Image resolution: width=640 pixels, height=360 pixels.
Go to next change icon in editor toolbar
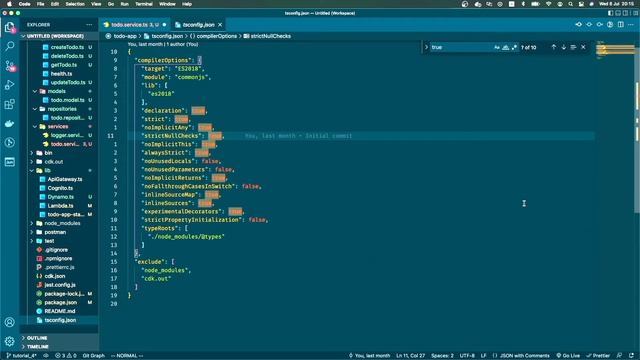pos(600,24)
